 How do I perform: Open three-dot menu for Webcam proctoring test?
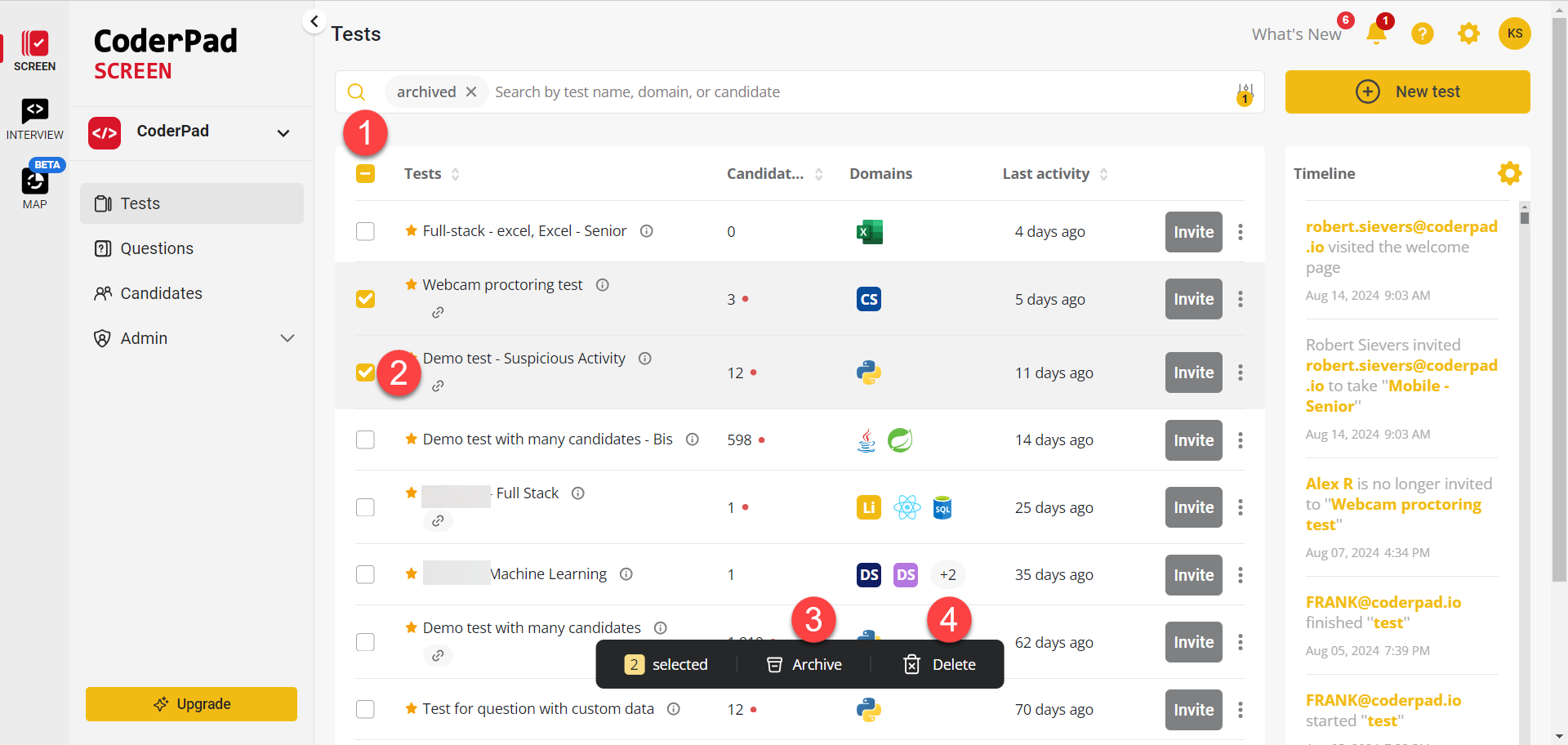click(1240, 299)
